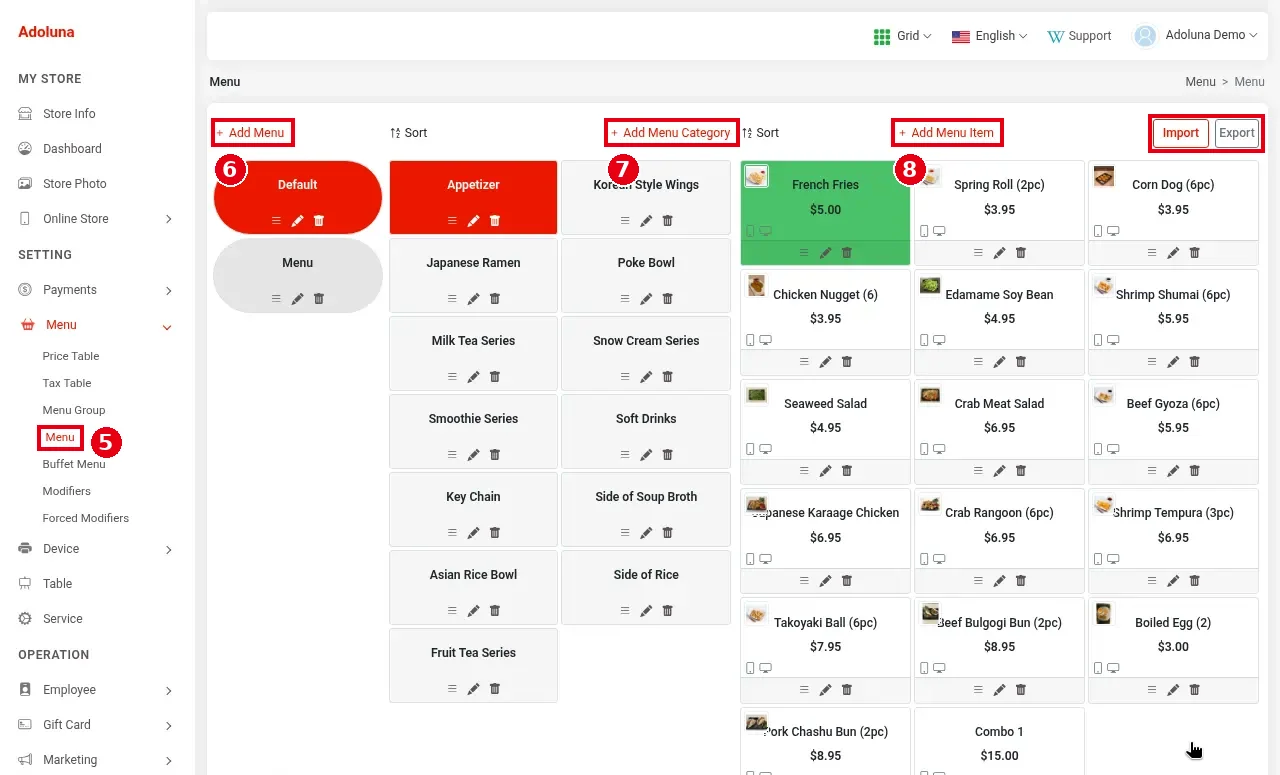Delete the Milk Tea Series category
The height and width of the screenshot is (775, 1280).
click(495, 377)
